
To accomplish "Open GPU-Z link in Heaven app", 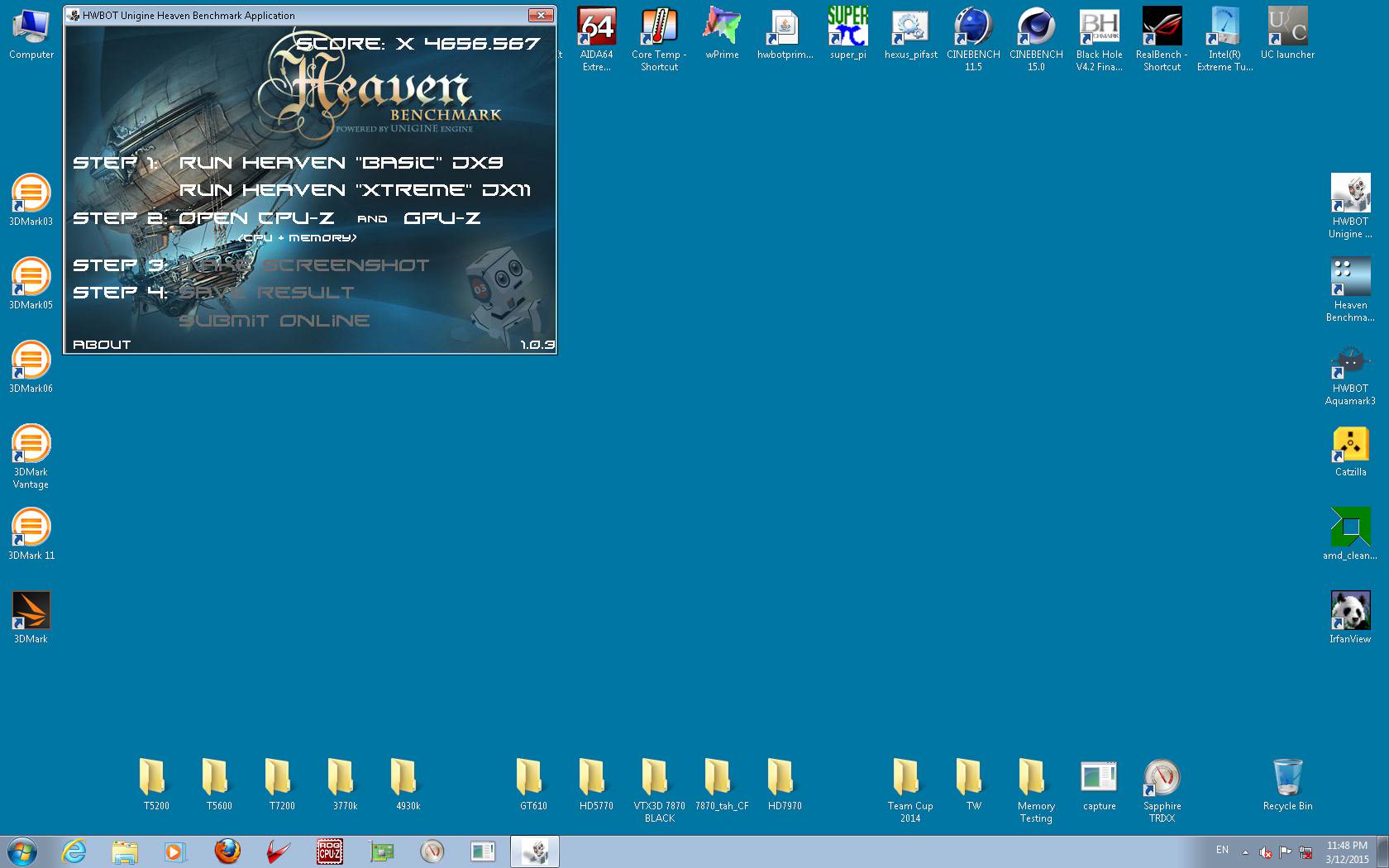I will (x=442, y=218).
